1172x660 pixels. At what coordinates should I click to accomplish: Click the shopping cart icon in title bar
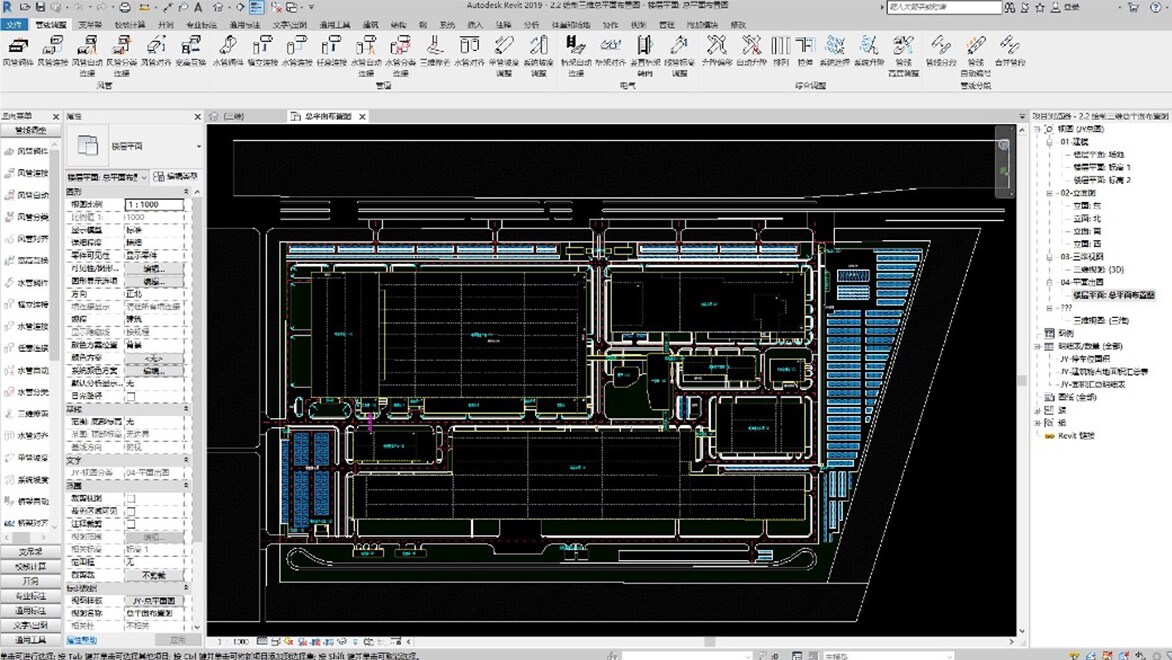(1133, 7)
